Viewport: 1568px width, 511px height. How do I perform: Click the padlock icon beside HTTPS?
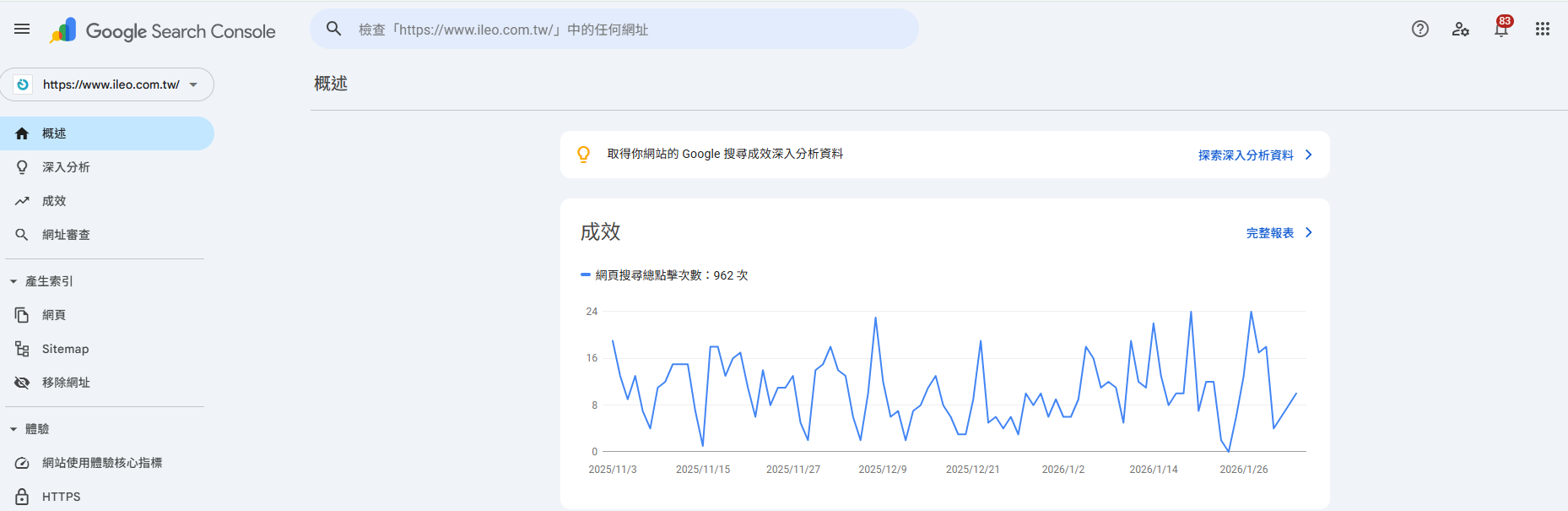point(22,497)
